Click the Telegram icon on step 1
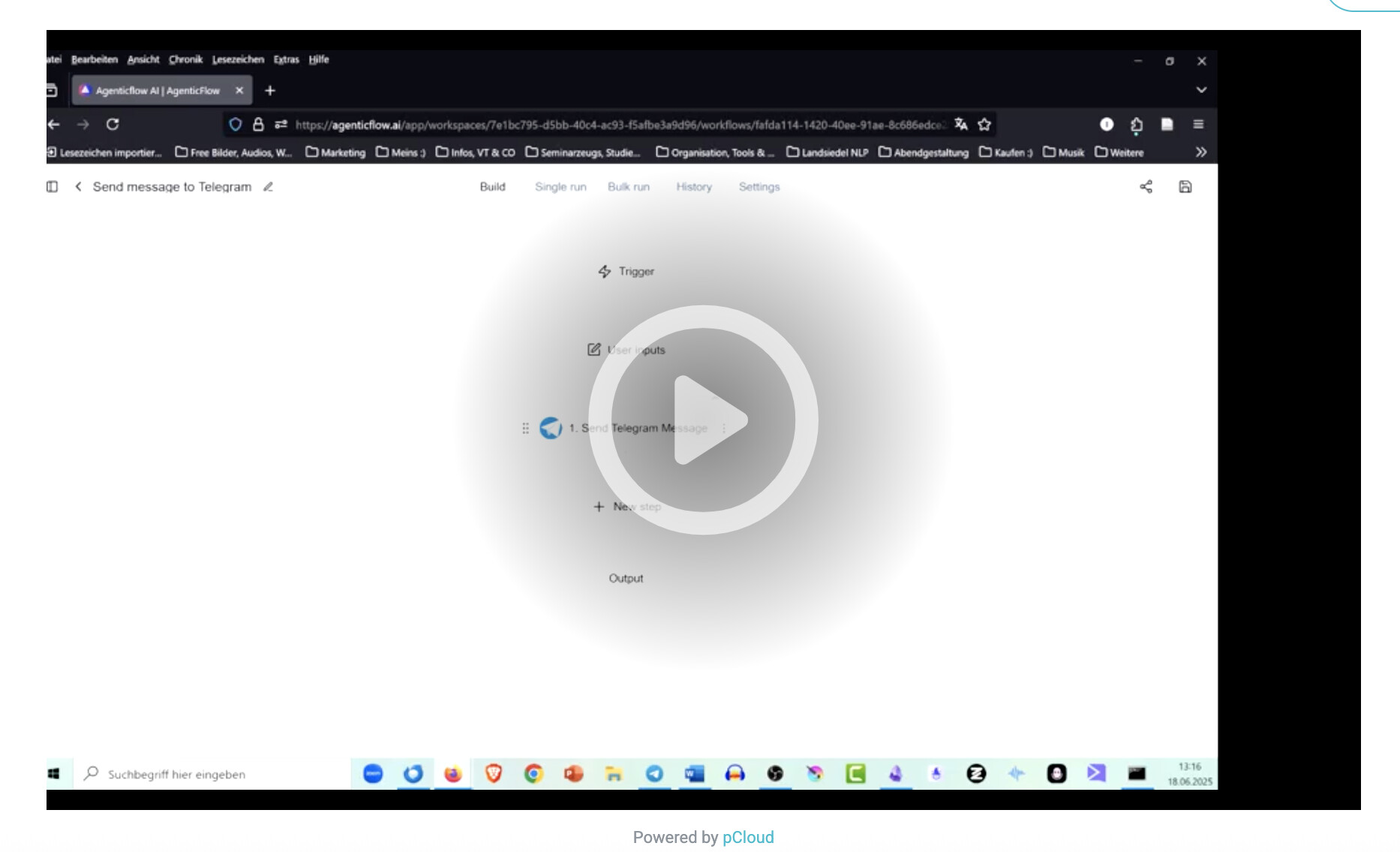 coord(551,428)
